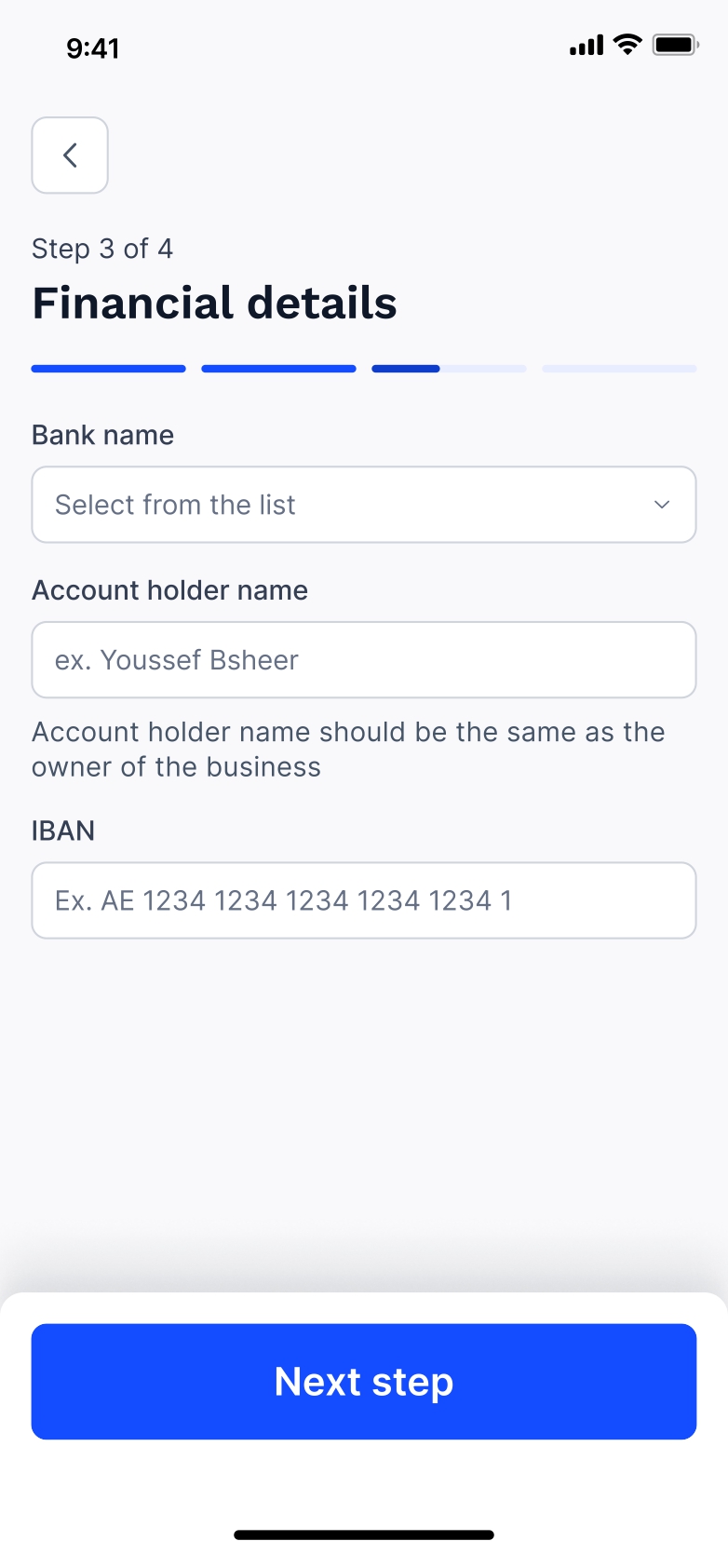Click the chevron arrow in Bank name field
728x1568 pixels.
click(662, 505)
